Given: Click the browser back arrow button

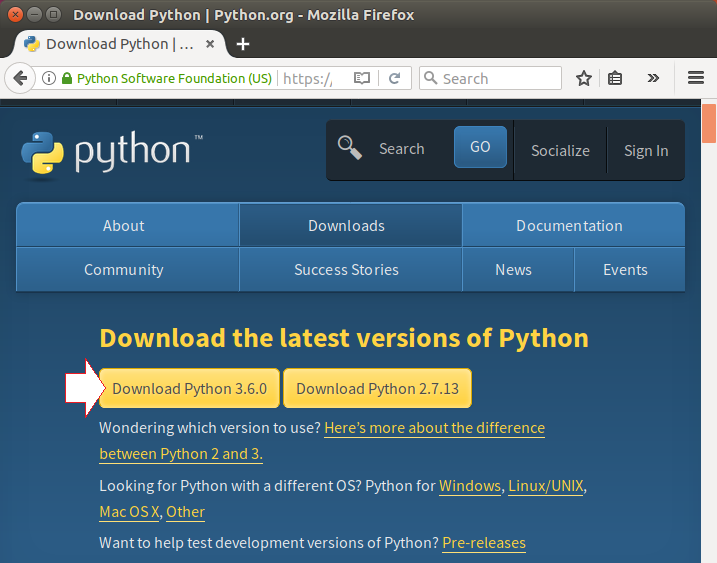Looking at the screenshot, I should pyautogui.click(x=20, y=78).
